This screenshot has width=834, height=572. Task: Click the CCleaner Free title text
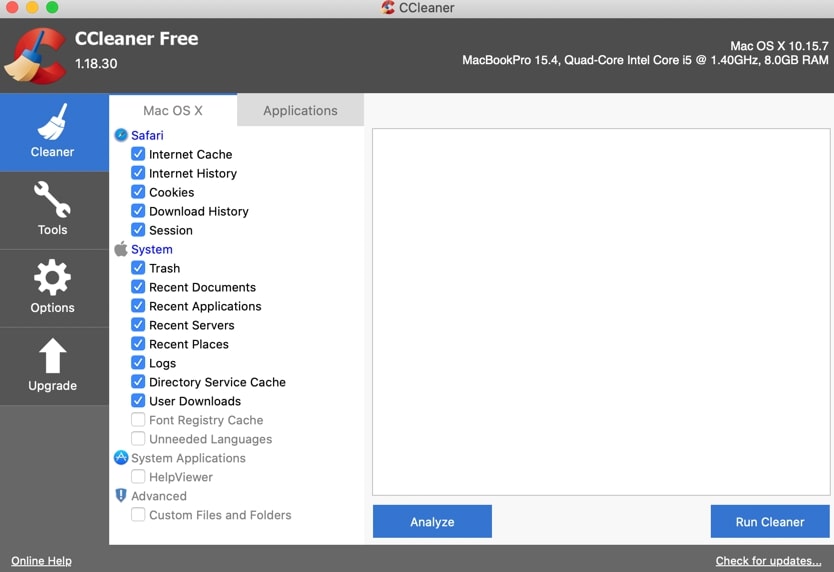[136, 38]
